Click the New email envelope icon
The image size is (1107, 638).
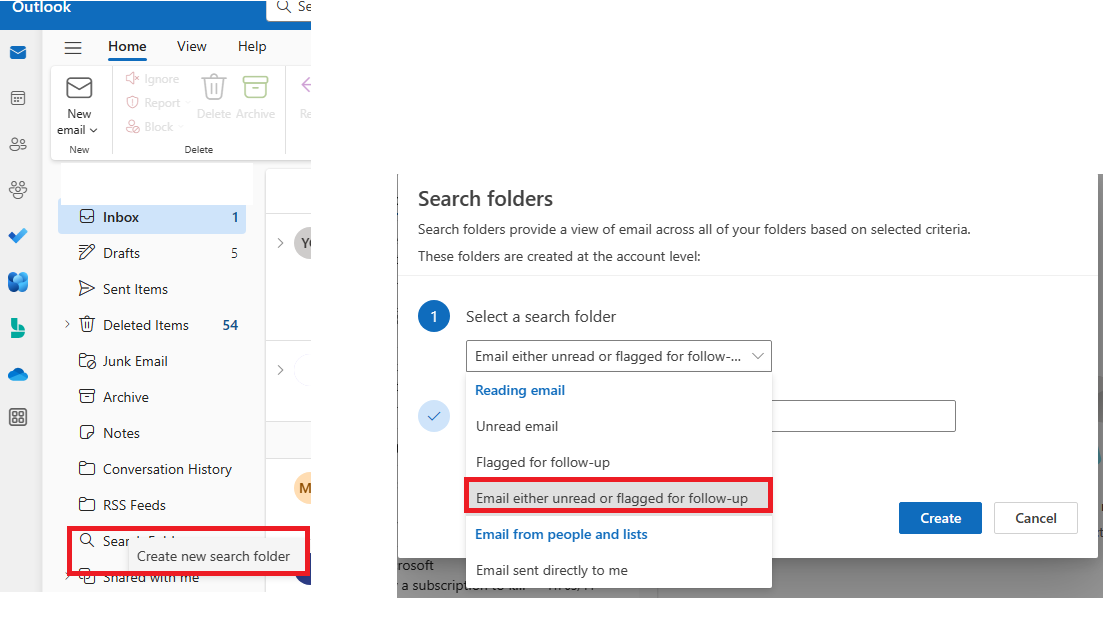79,88
